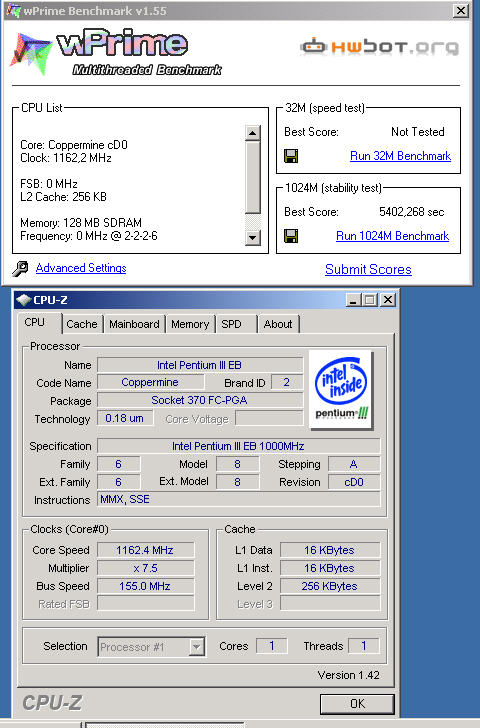
Task: Click Submit Scores link
Action: point(368,269)
